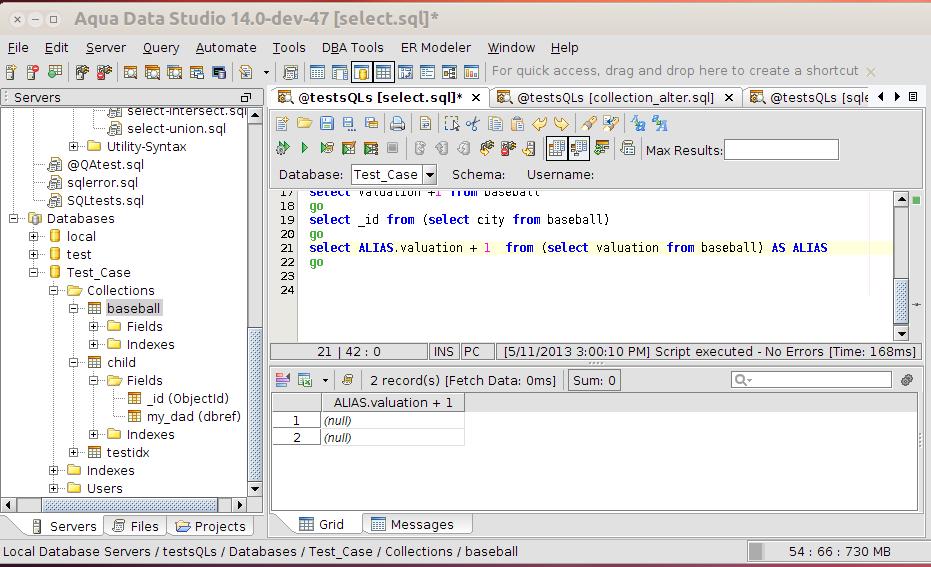Toggle the grid view button in main toolbar
This screenshot has height=567, width=931.
pos(383,72)
